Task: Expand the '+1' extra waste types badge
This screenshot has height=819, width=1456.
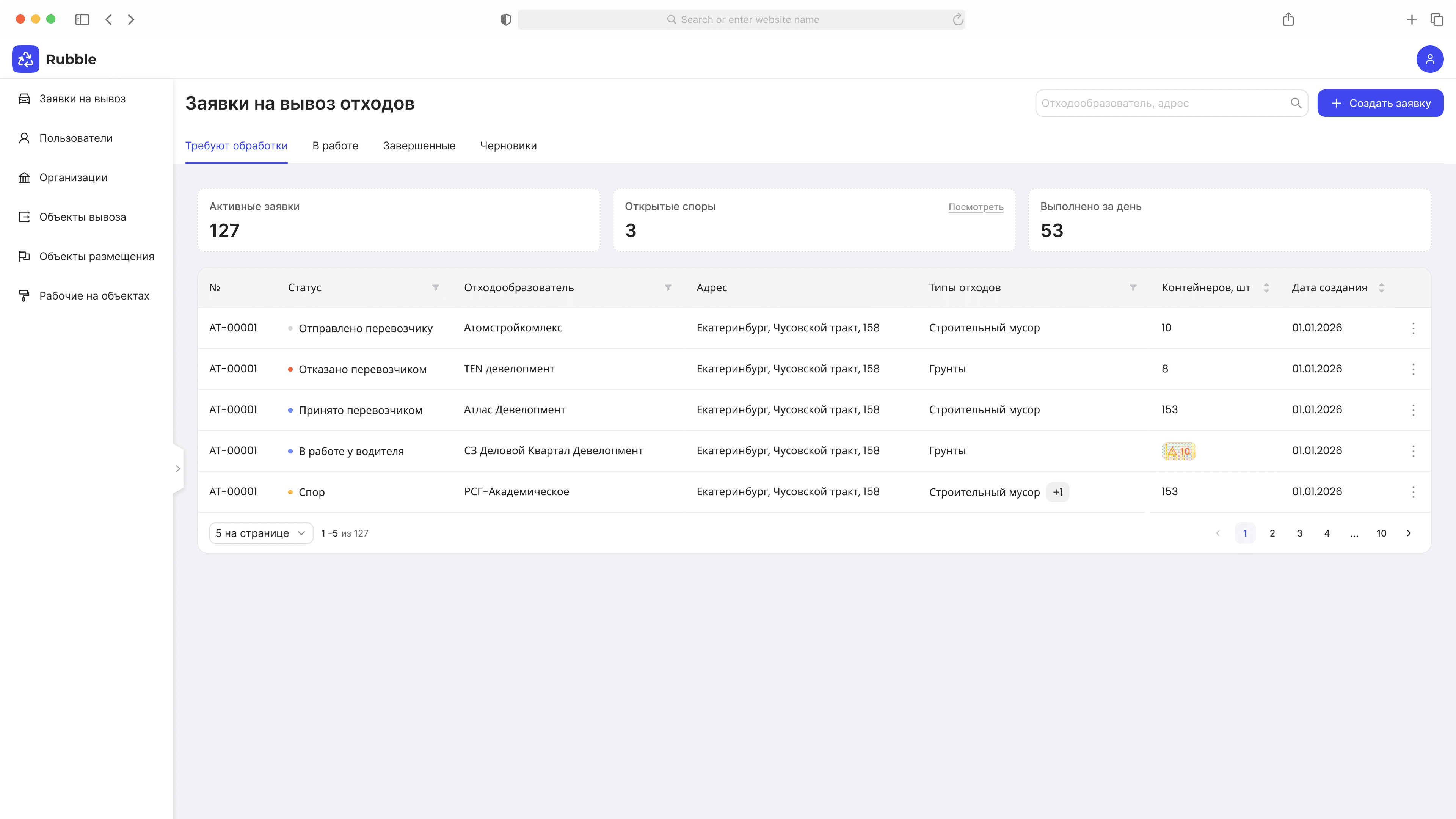Action: 1057,492
